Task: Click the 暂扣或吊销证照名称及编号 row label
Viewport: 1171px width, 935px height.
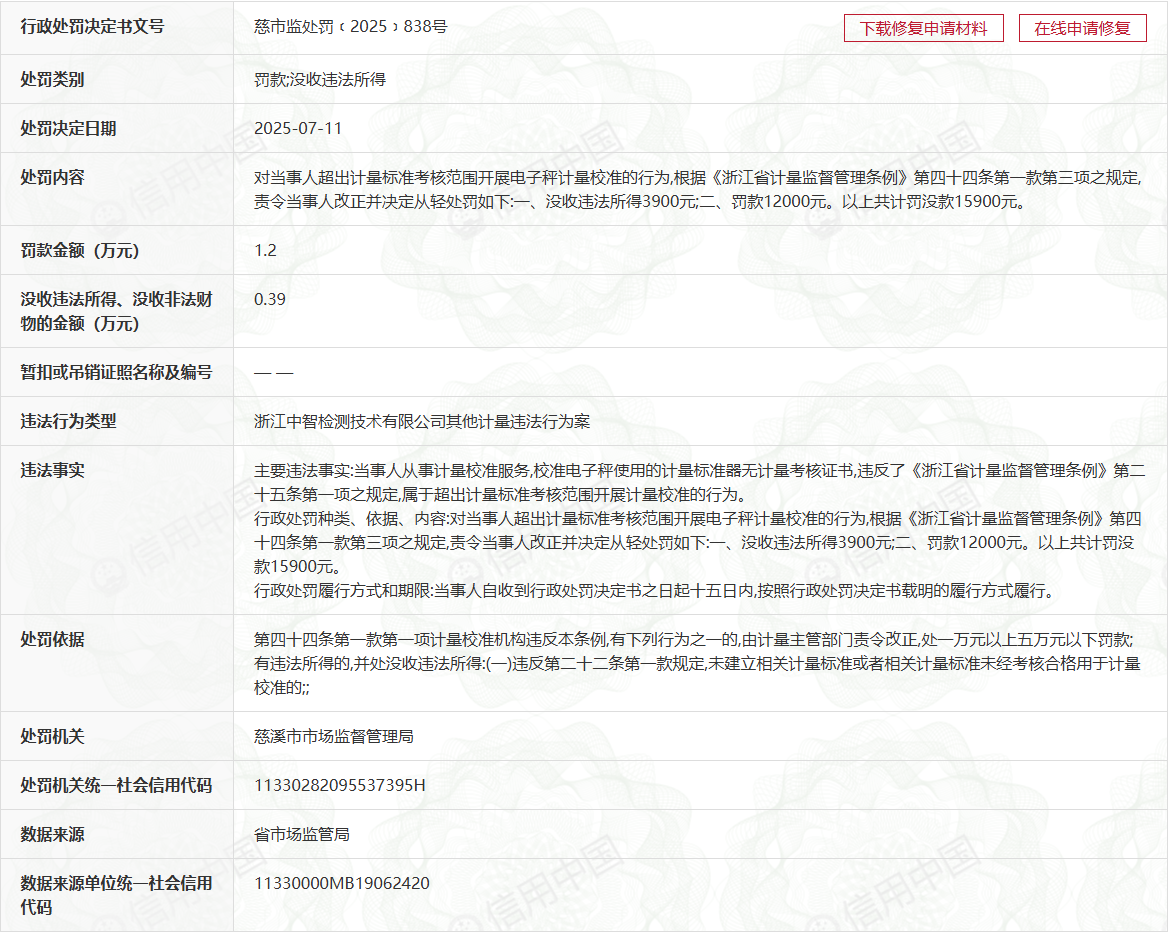Action: [116, 372]
